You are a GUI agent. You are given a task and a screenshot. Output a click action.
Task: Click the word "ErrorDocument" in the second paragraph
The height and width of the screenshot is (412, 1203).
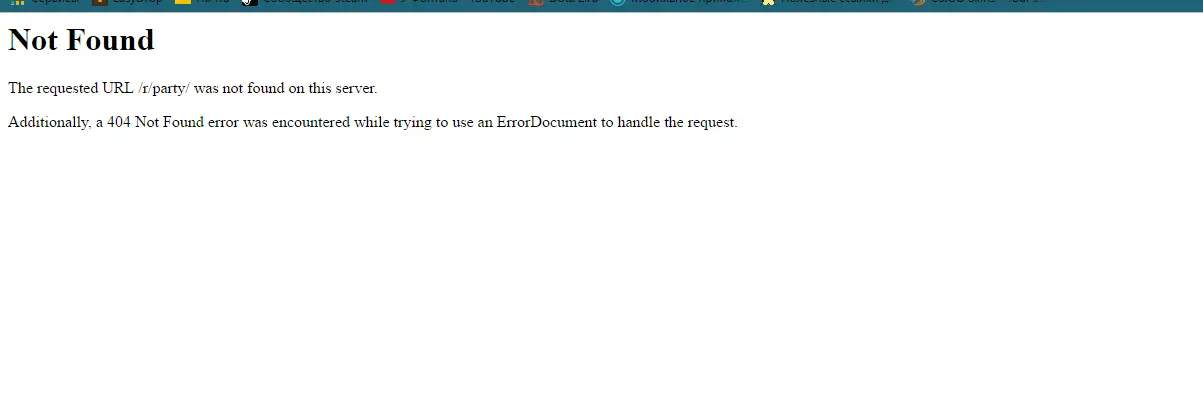547,123
